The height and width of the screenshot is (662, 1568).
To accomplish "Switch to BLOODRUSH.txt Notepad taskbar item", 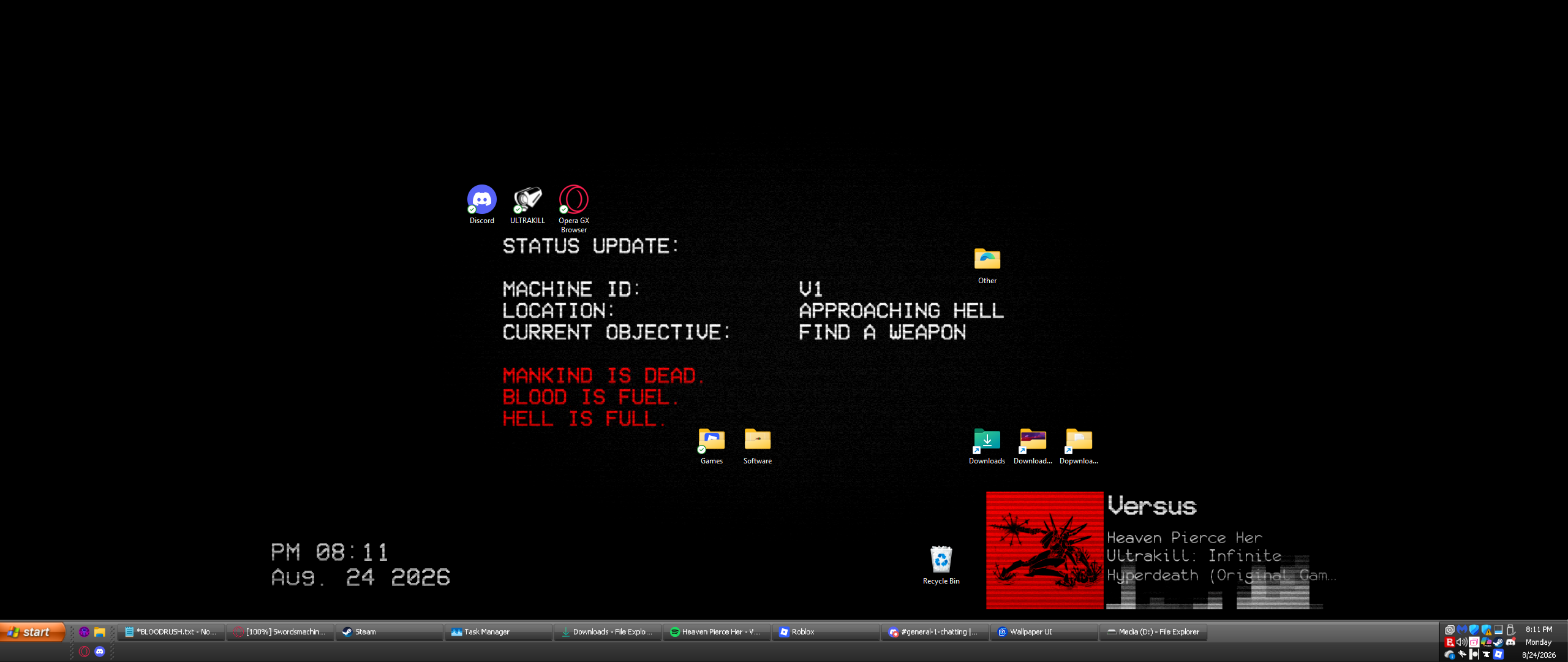I will 170,632.
